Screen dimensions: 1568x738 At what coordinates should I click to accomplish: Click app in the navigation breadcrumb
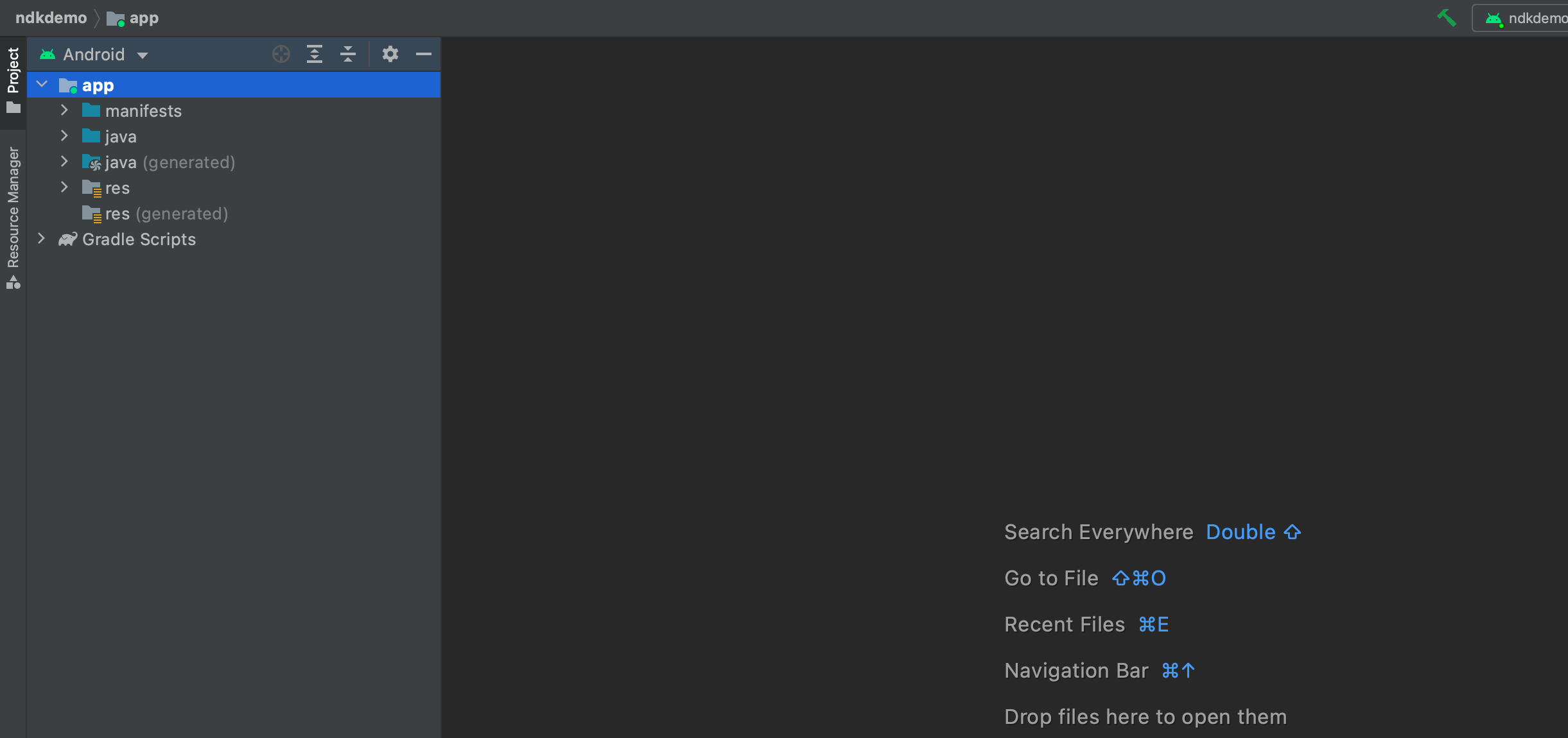(143, 18)
